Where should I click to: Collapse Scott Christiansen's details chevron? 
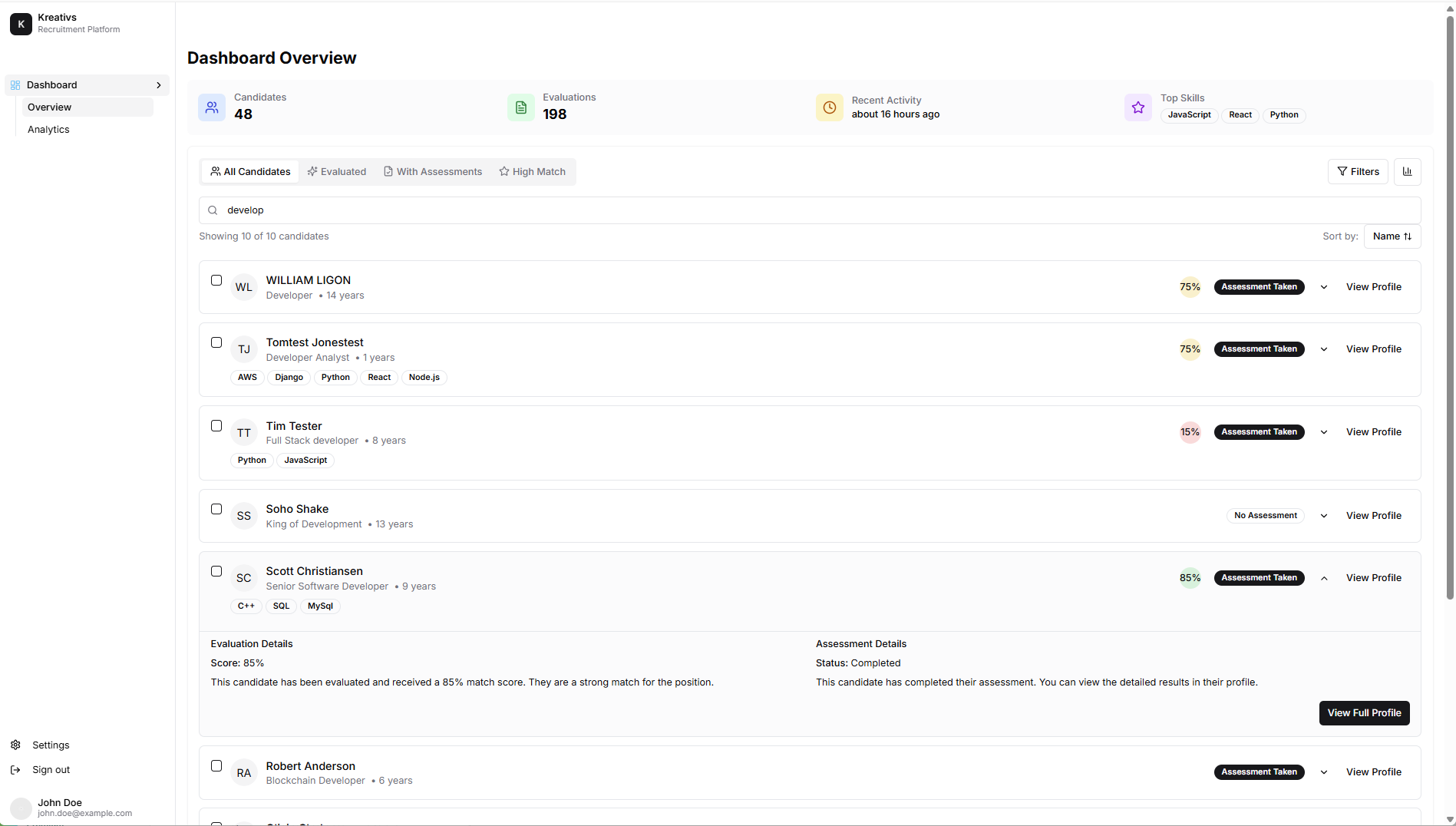click(1324, 578)
